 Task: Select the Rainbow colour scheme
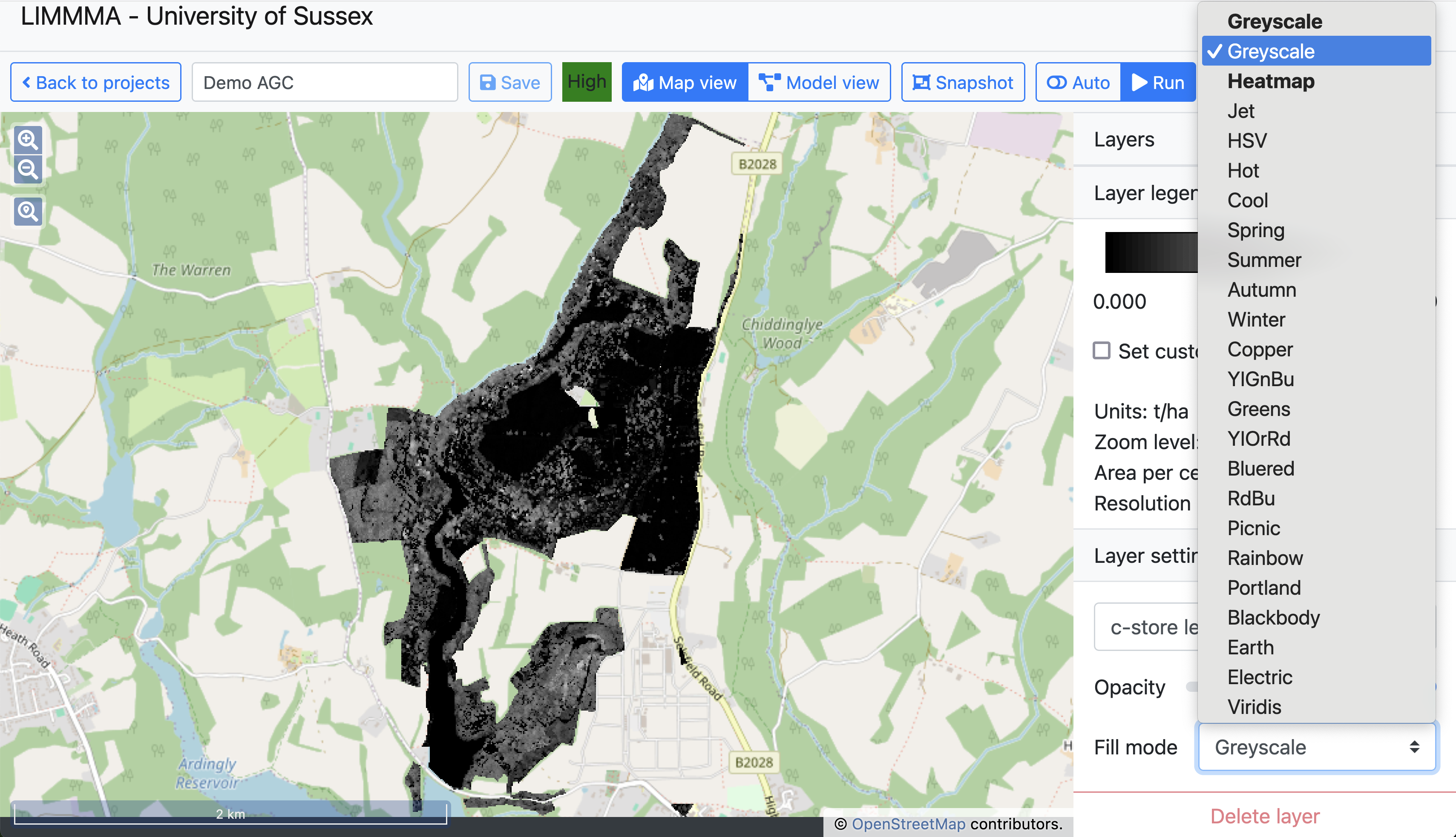pyautogui.click(x=1264, y=558)
